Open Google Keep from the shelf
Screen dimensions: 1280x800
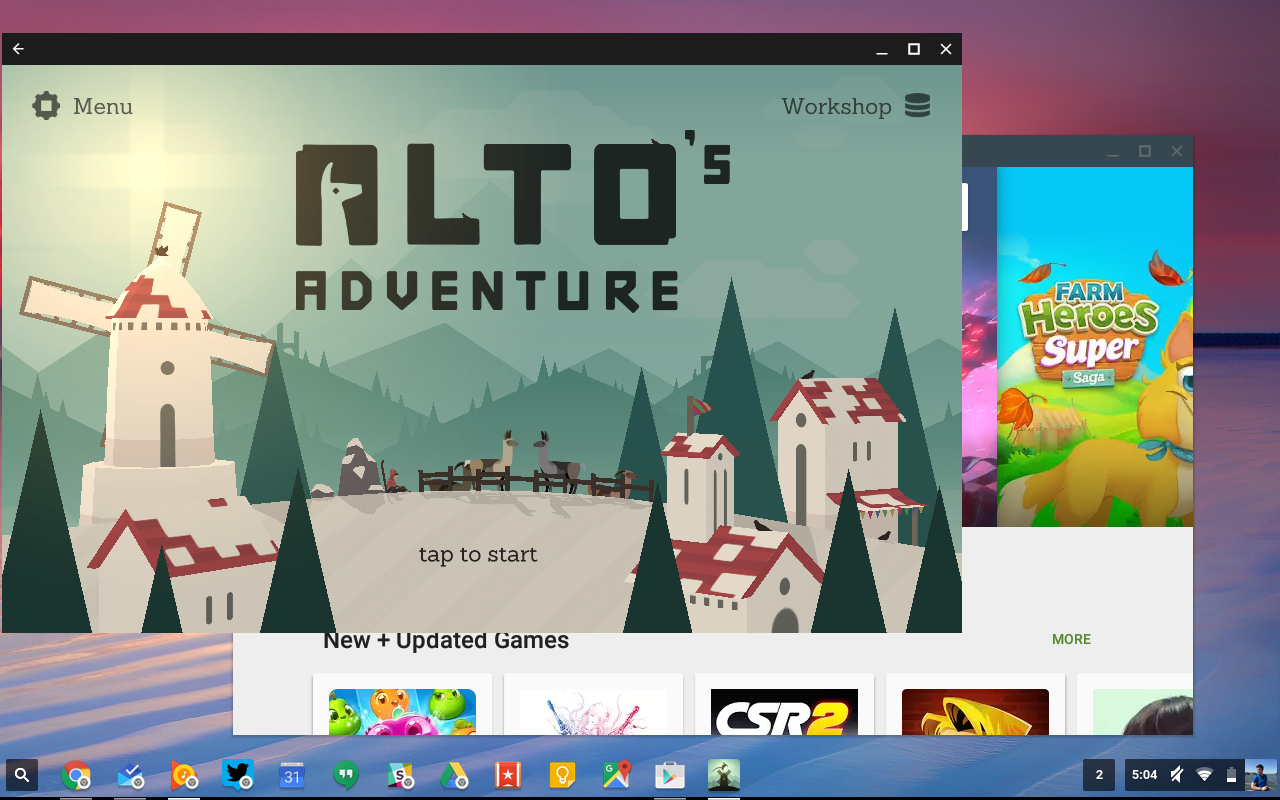click(x=562, y=775)
